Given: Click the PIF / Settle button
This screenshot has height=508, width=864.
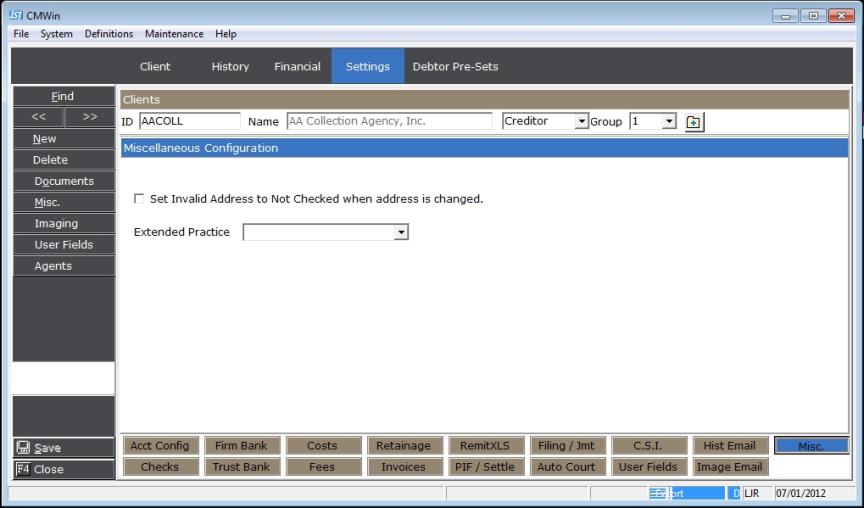Looking at the screenshot, I should pos(485,467).
